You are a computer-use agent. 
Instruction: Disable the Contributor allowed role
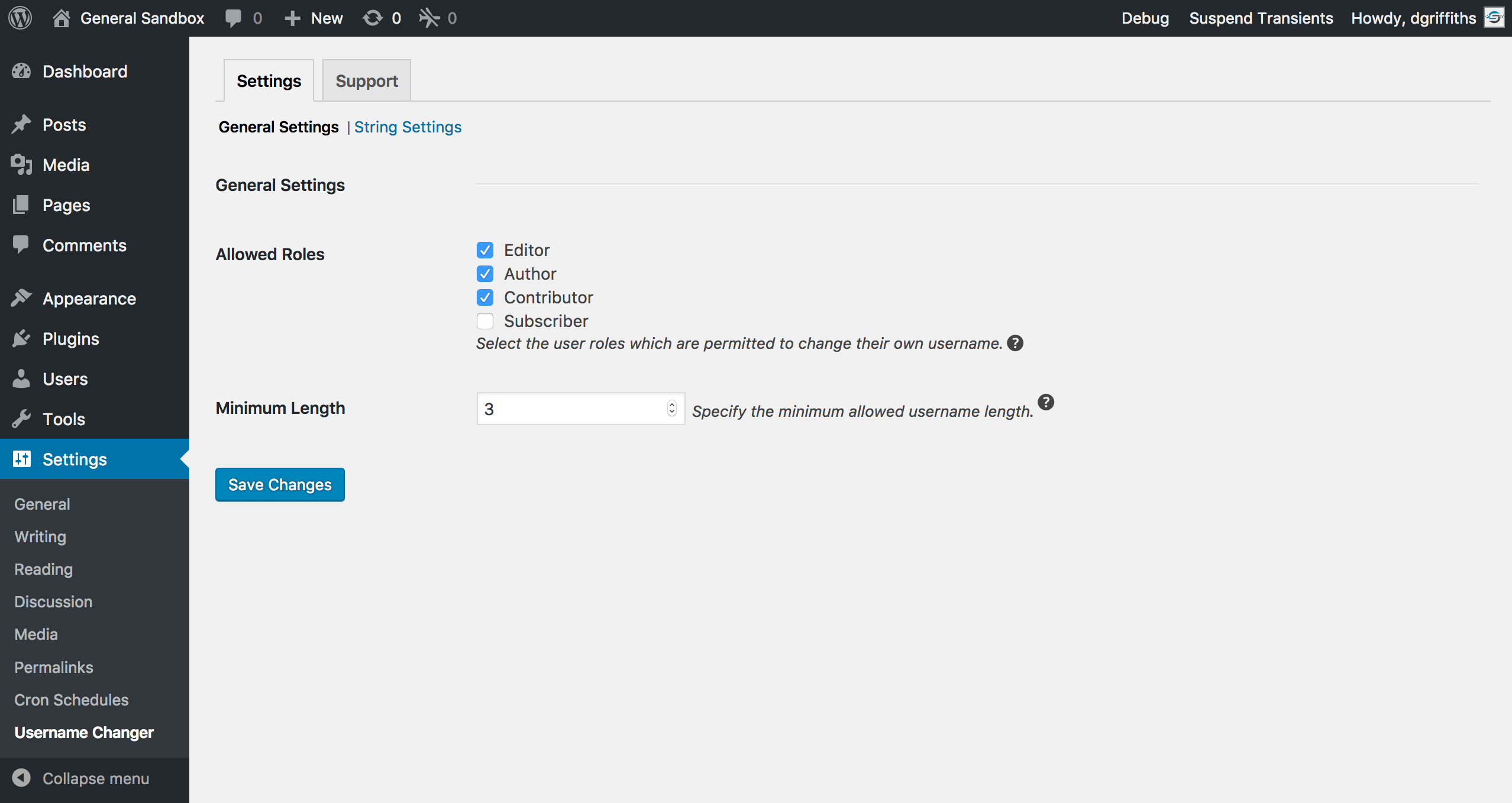pos(485,297)
